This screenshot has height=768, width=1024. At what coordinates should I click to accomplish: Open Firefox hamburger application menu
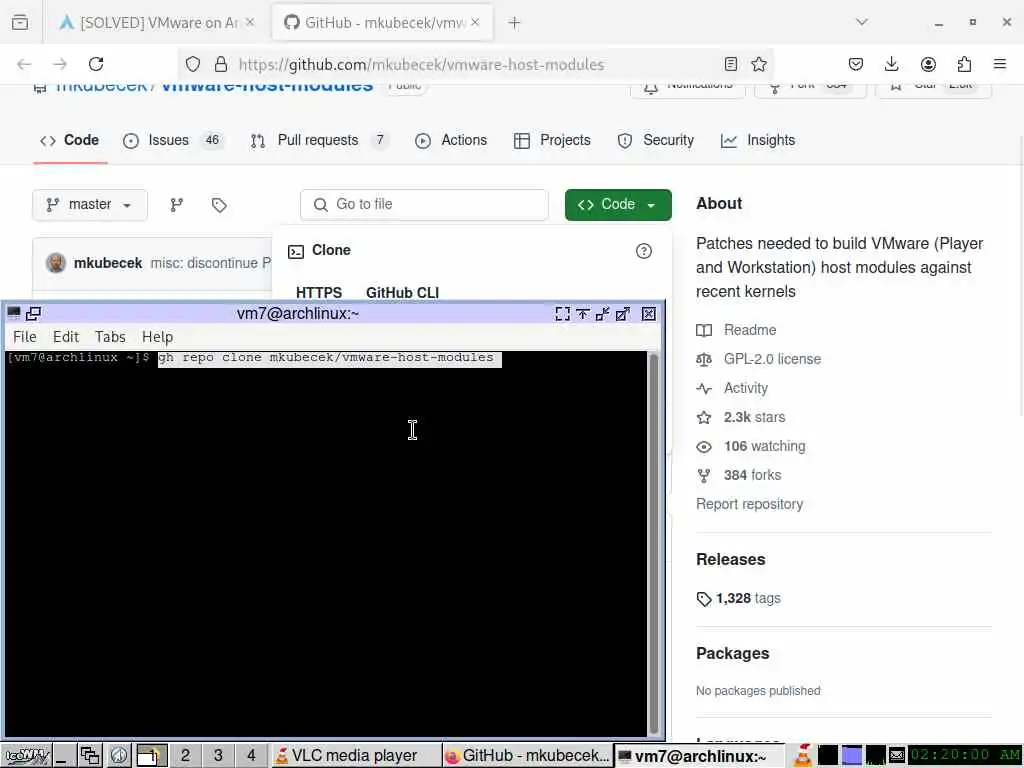tap(1000, 64)
